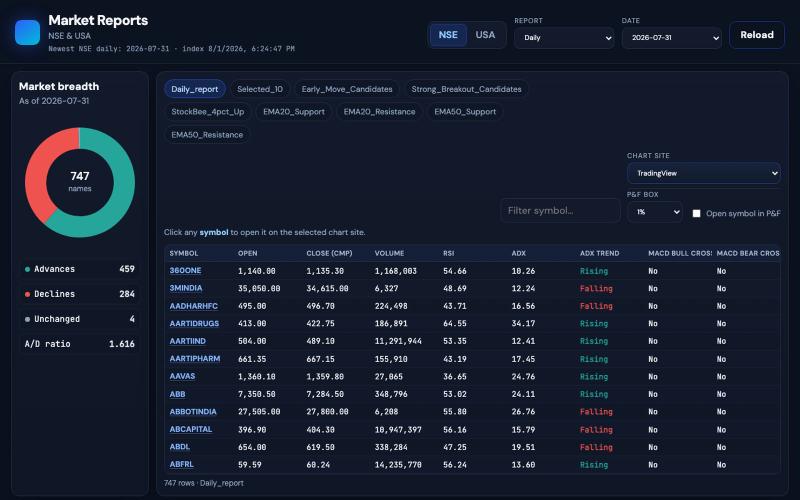Image resolution: width=800 pixels, height=500 pixels.
Task: Switch market to USA
Action: point(485,35)
